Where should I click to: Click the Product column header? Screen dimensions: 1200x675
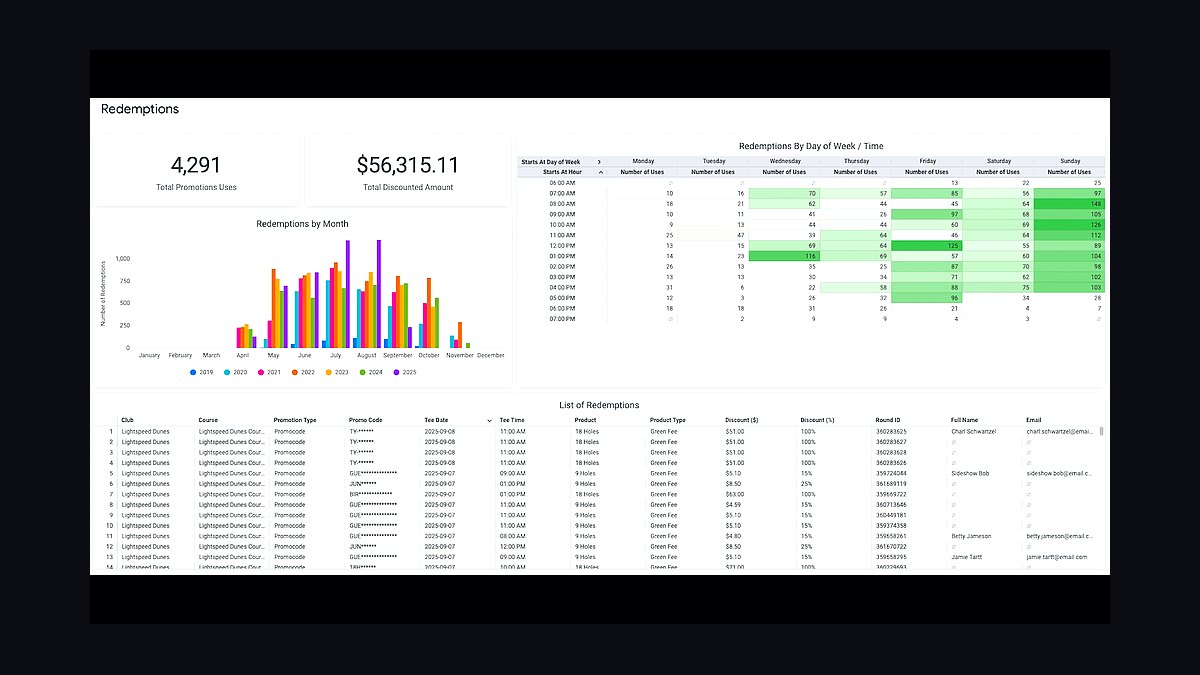(586, 420)
